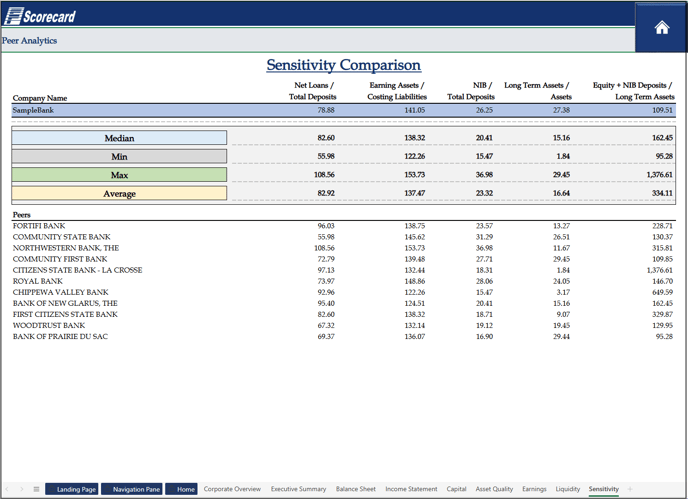
Task: Click the Peer Analytics label
Action: coord(29,40)
